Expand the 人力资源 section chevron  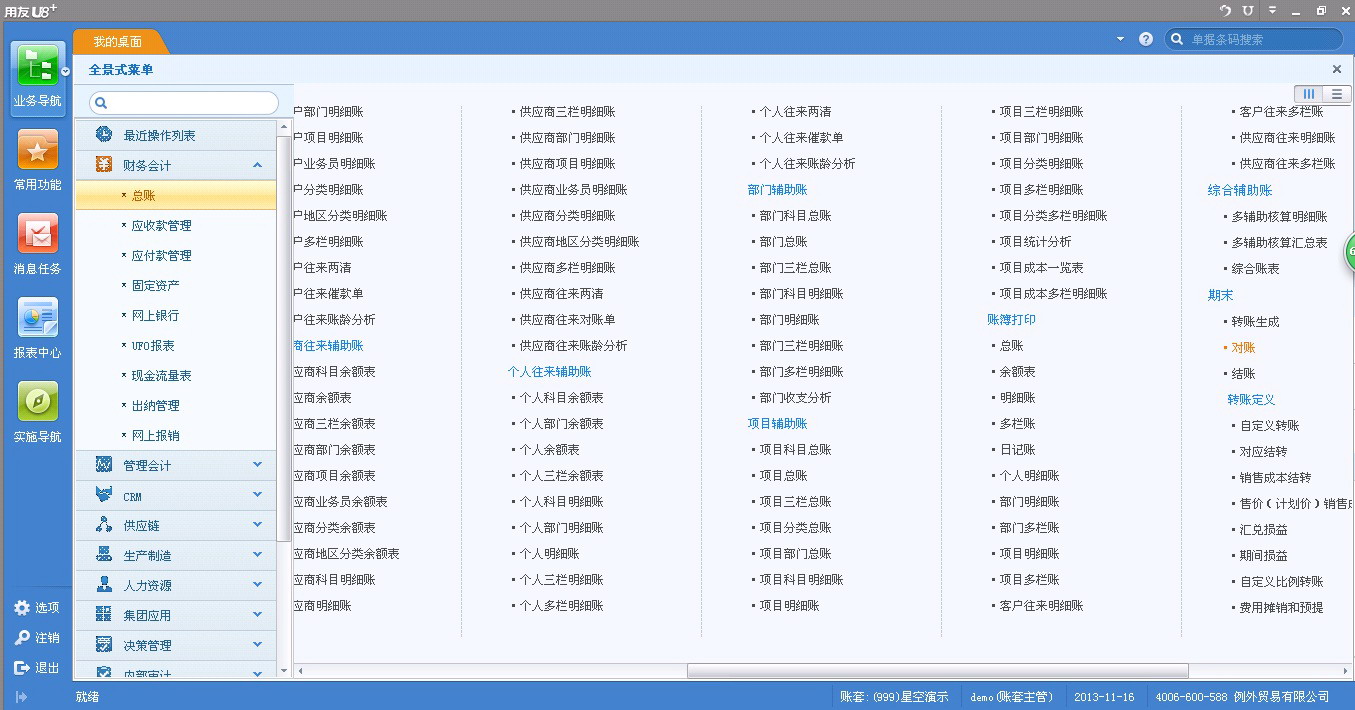pos(258,585)
